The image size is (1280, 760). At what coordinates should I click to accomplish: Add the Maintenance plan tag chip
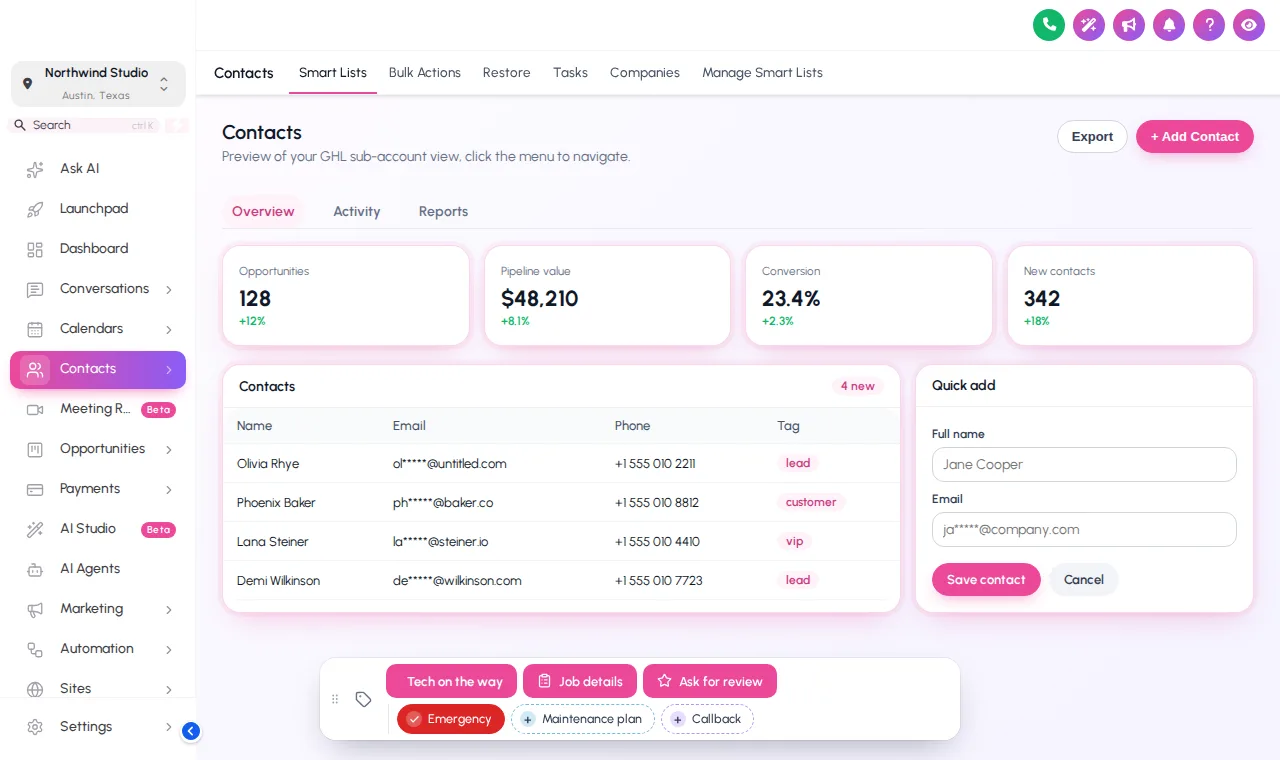coord(583,719)
